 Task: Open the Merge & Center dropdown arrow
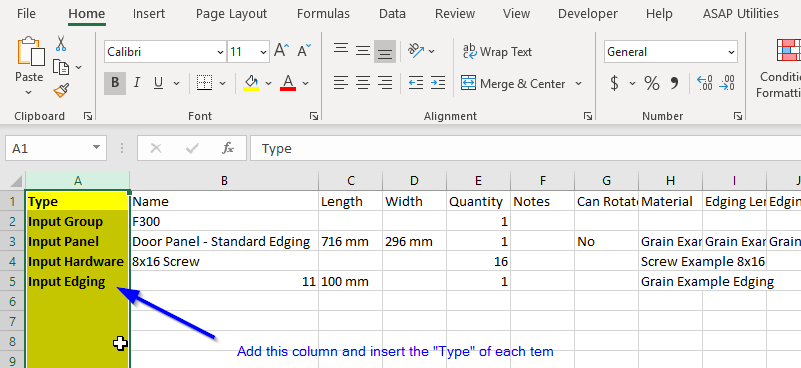pos(578,83)
